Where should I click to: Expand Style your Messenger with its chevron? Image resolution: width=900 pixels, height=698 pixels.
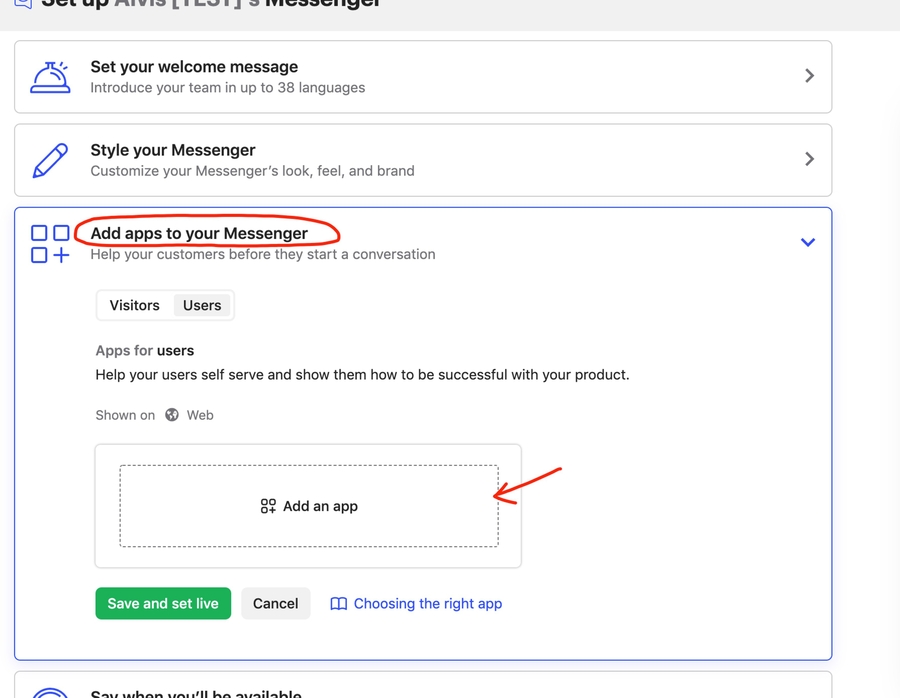point(809,159)
